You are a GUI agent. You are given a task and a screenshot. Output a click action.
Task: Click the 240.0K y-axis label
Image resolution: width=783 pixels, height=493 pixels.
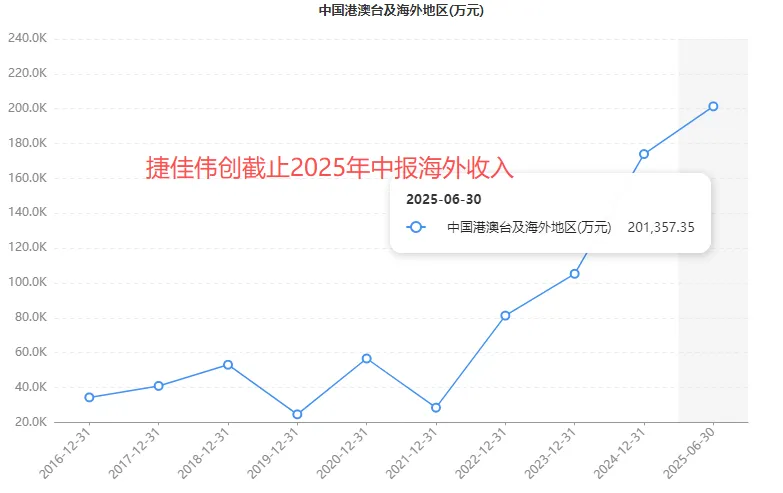(27, 38)
